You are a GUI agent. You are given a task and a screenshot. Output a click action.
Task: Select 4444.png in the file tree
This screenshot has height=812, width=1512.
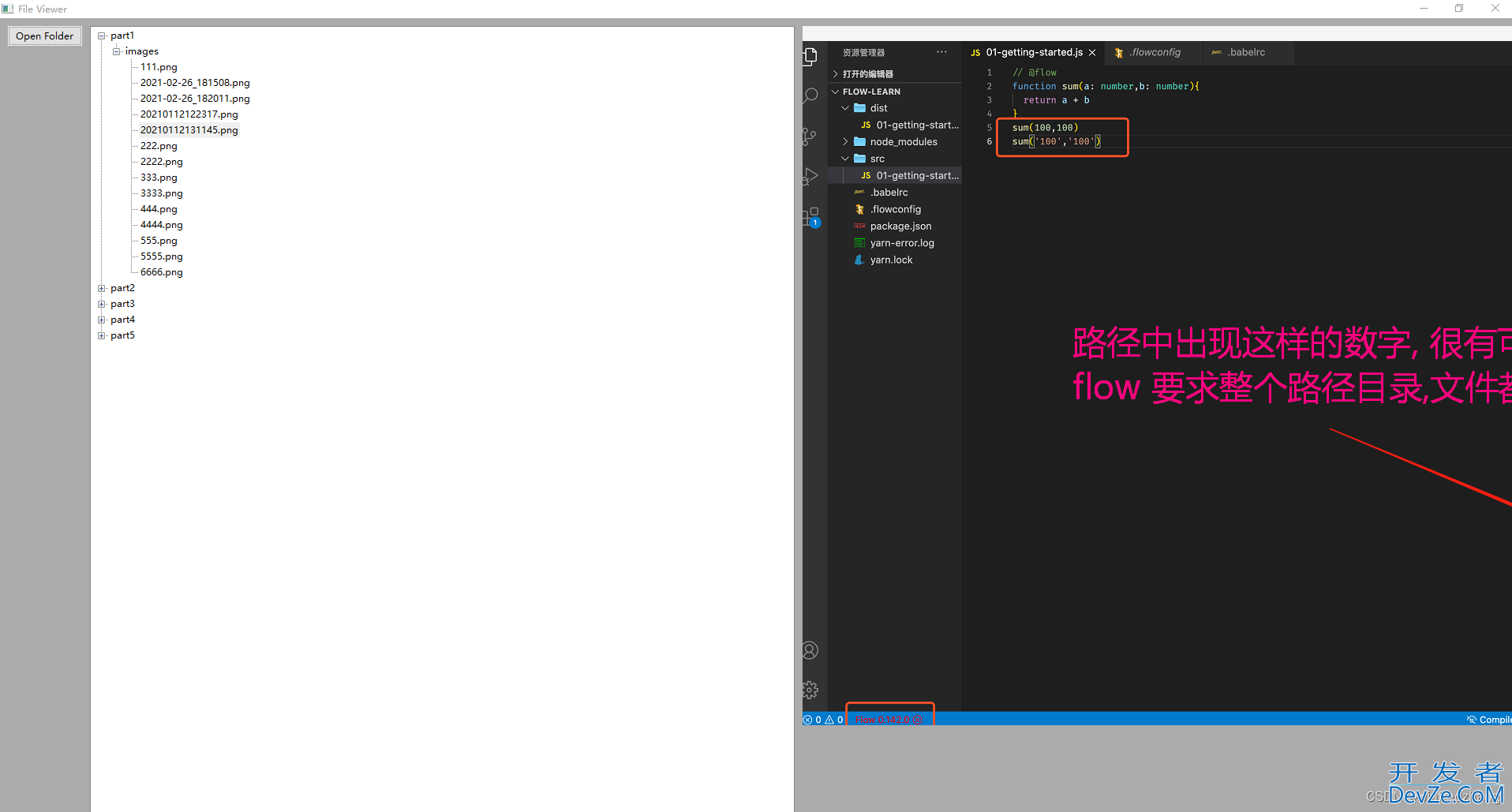pos(162,225)
